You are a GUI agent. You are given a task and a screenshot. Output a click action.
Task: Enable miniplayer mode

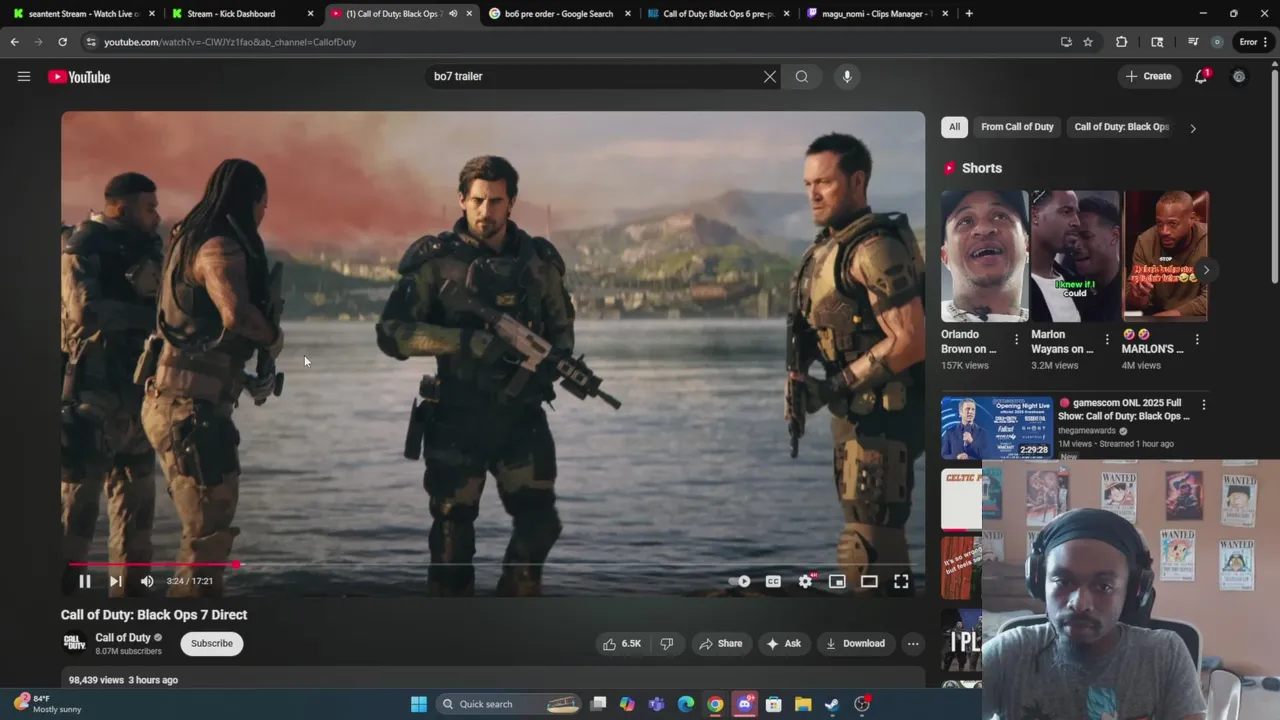click(837, 581)
